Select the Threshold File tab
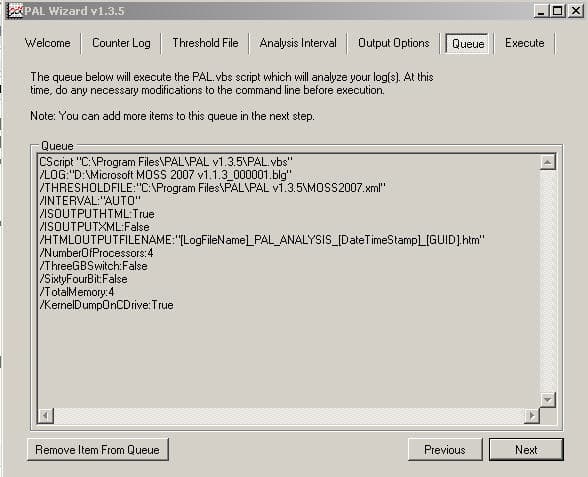 point(205,43)
